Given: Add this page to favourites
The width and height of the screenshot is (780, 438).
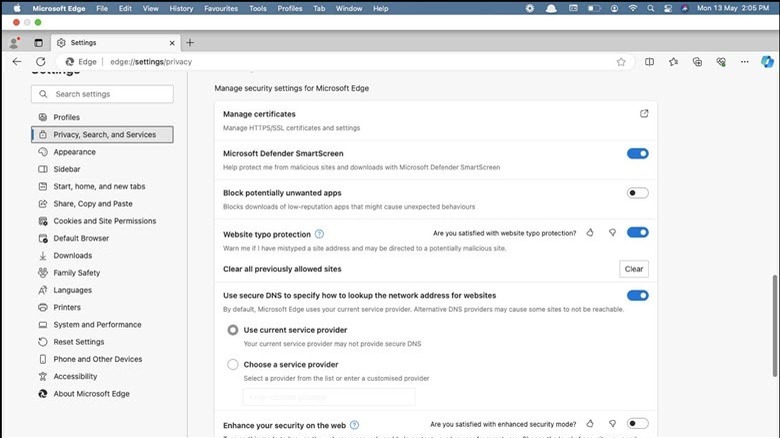Looking at the screenshot, I should tap(621, 61).
